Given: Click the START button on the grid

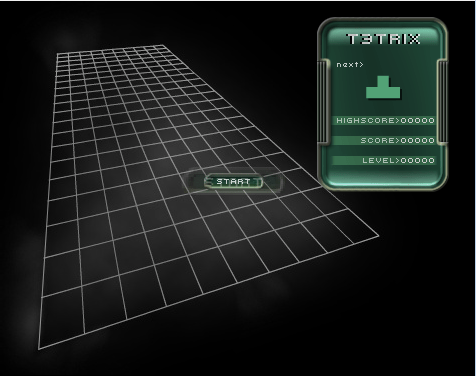Looking at the screenshot, I should click(233, 182).
